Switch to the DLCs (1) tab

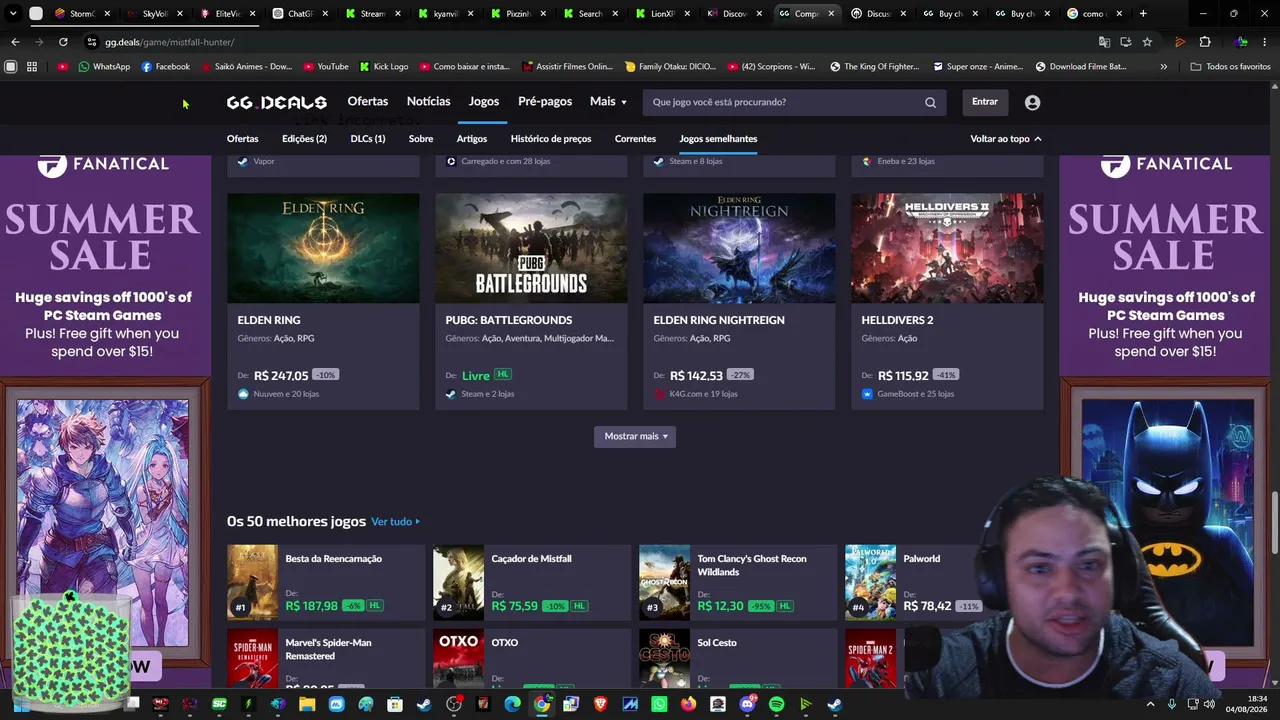coord(368,139)
